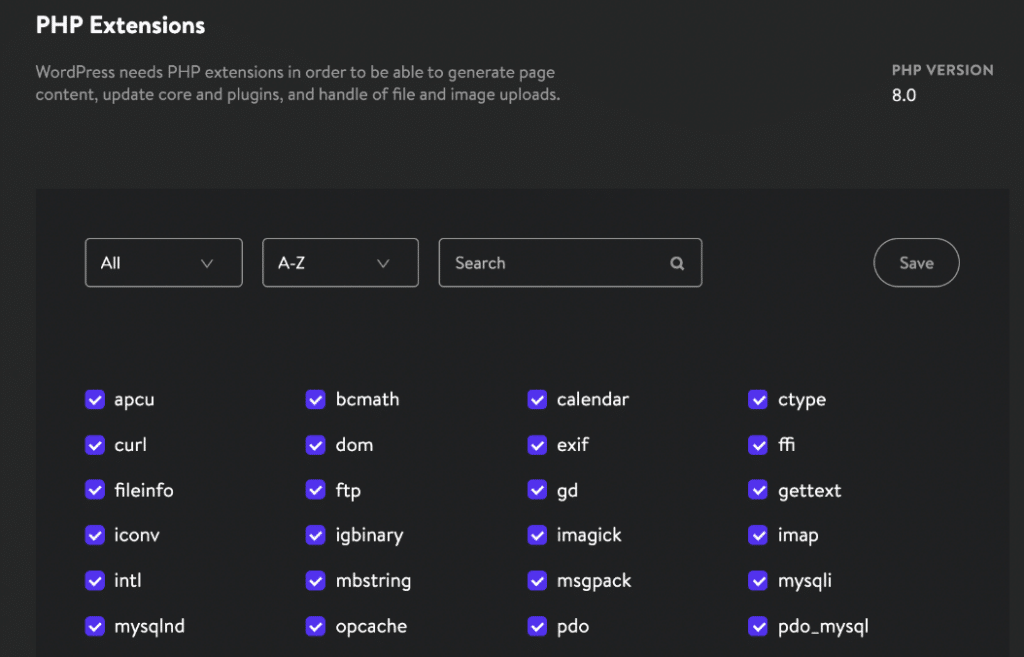The height and width of the screenshot is (657, 1024).
Task: Uncheck the pdo_mysql extension
Action: (x=758, y=626)
